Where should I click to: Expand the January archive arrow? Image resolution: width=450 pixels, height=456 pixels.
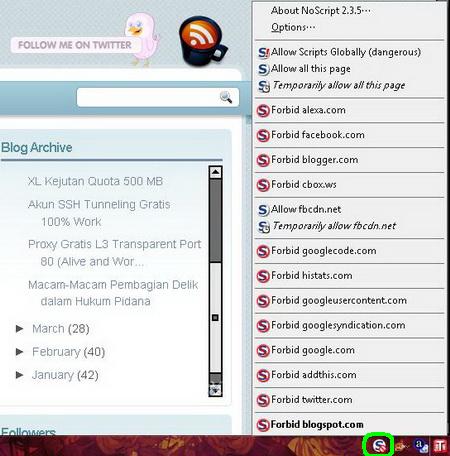20,375
